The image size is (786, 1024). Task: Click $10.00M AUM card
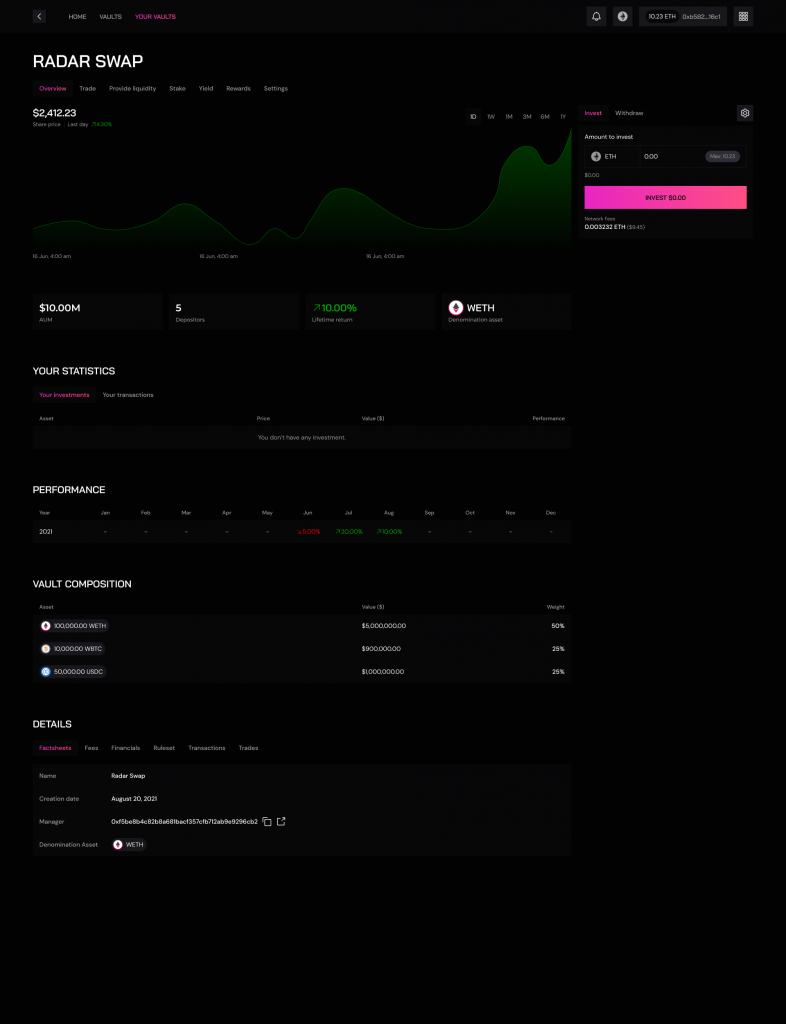97,312
